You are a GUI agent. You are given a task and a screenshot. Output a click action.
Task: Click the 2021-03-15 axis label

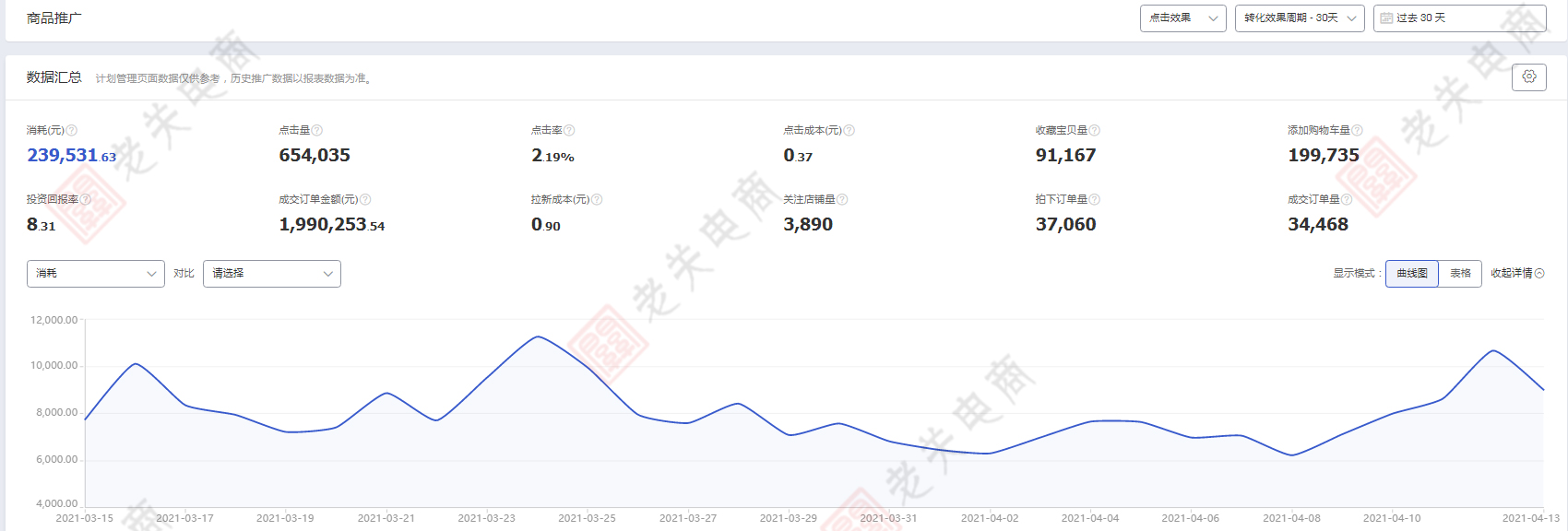(x=85, y=518)
